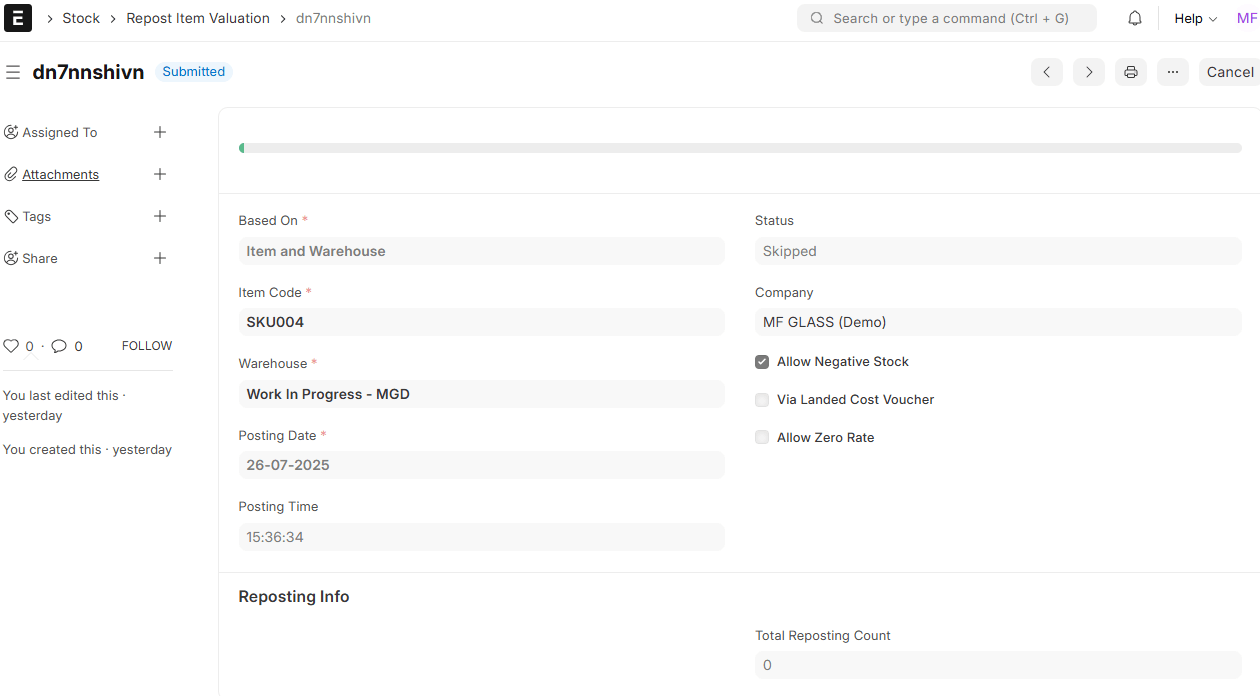Open the MF user avatar menu
1260x696 pixels.
1247,18
